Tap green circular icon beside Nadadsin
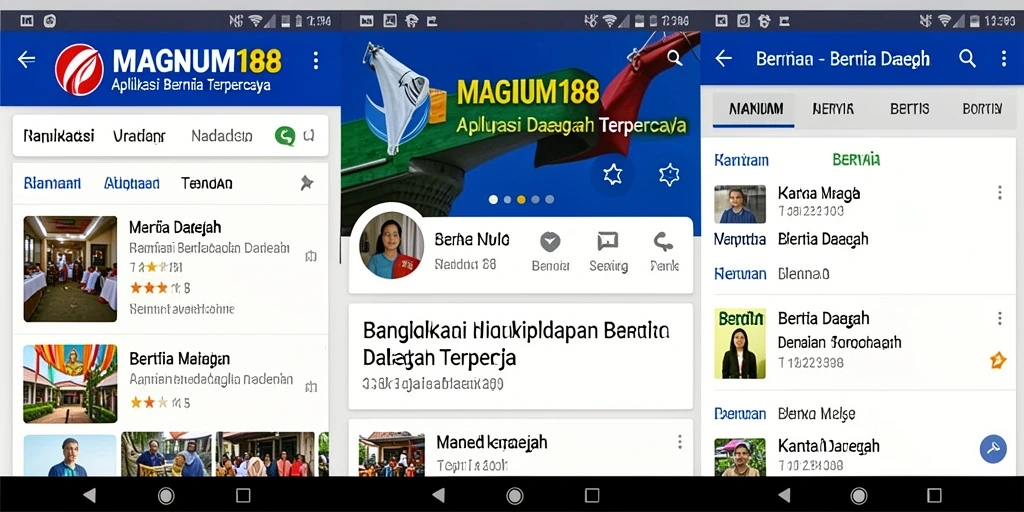The height and width of the screenshot is (512, 1024). 285,136
